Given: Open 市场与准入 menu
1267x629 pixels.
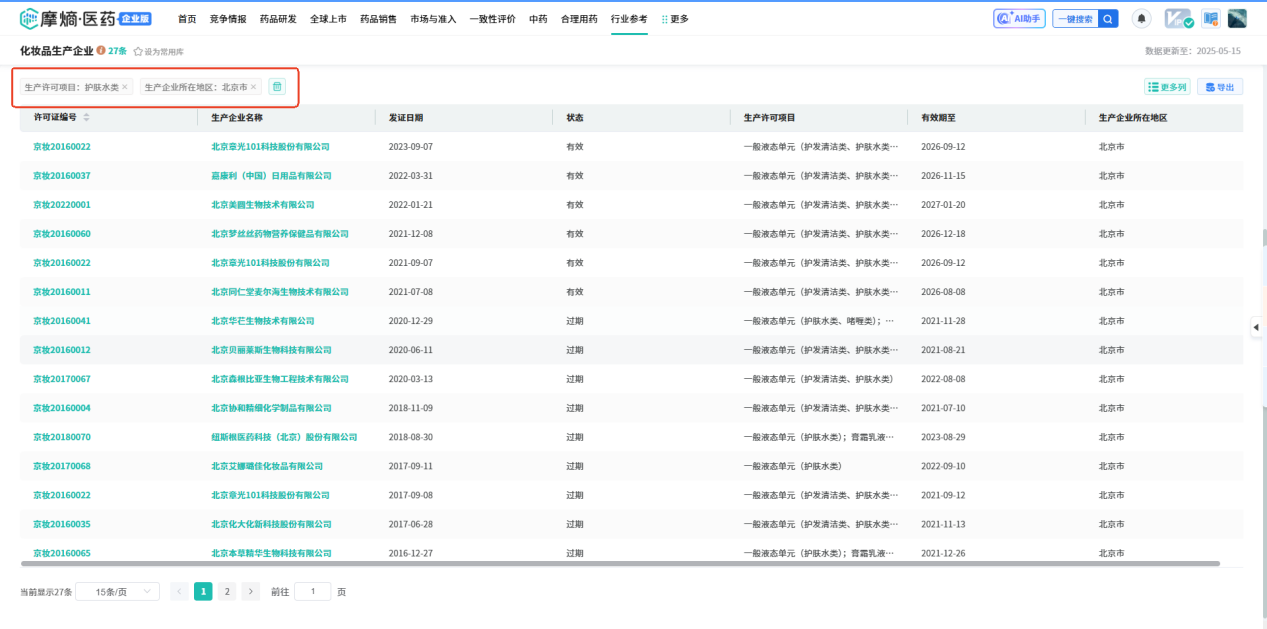Looking at the screenshot, I should coord(433,19).
